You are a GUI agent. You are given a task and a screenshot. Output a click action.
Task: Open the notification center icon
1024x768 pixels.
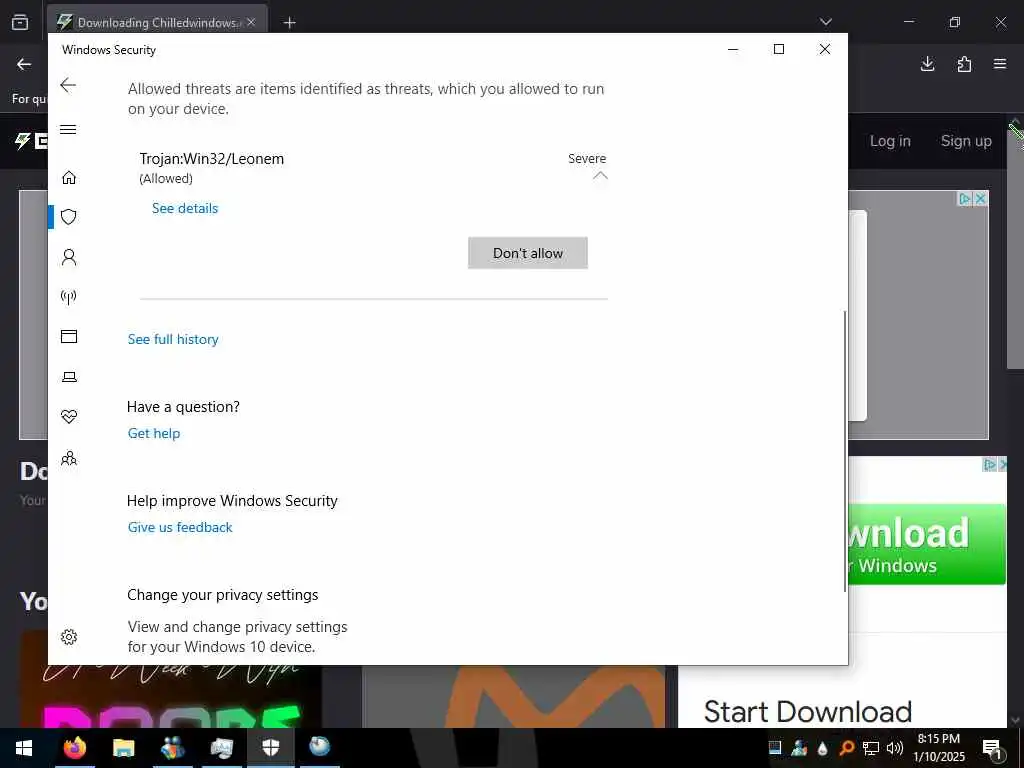coord(992,748)
